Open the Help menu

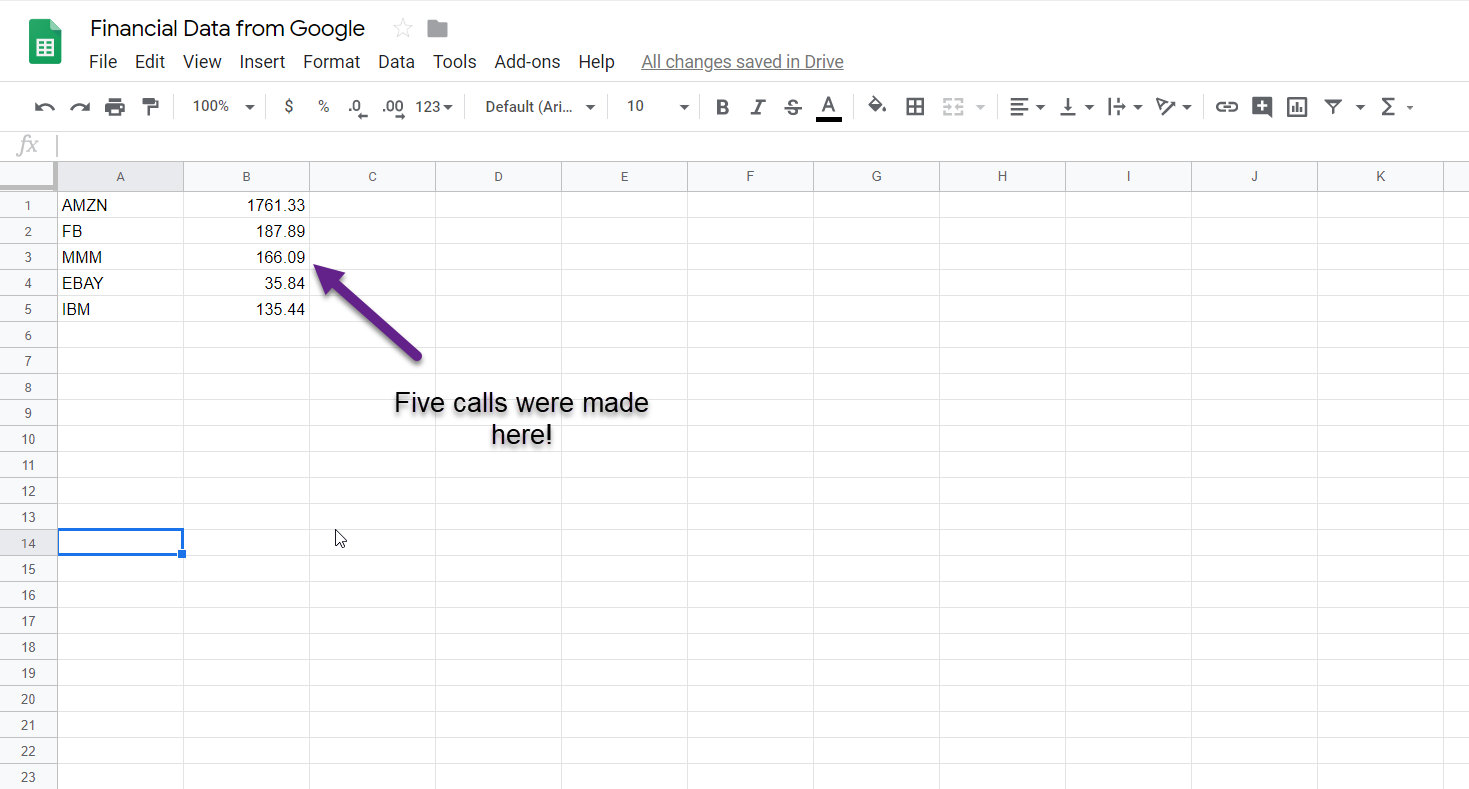[596, 62]
